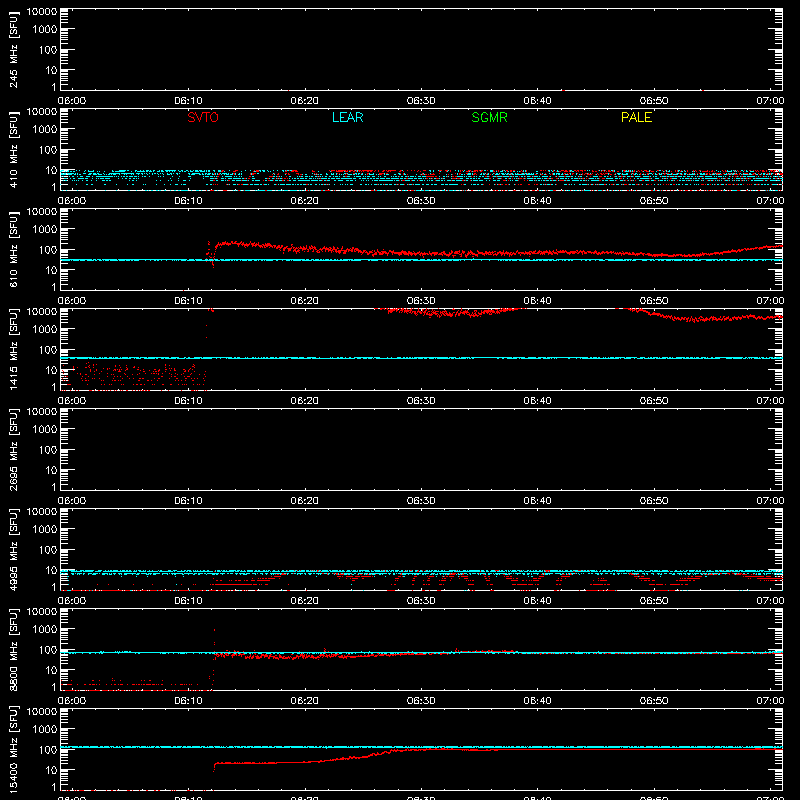Click the 10000 tick label on 4995 MHz plot
Viewport: 800px width, 800px height.
[x=42, y=512]
